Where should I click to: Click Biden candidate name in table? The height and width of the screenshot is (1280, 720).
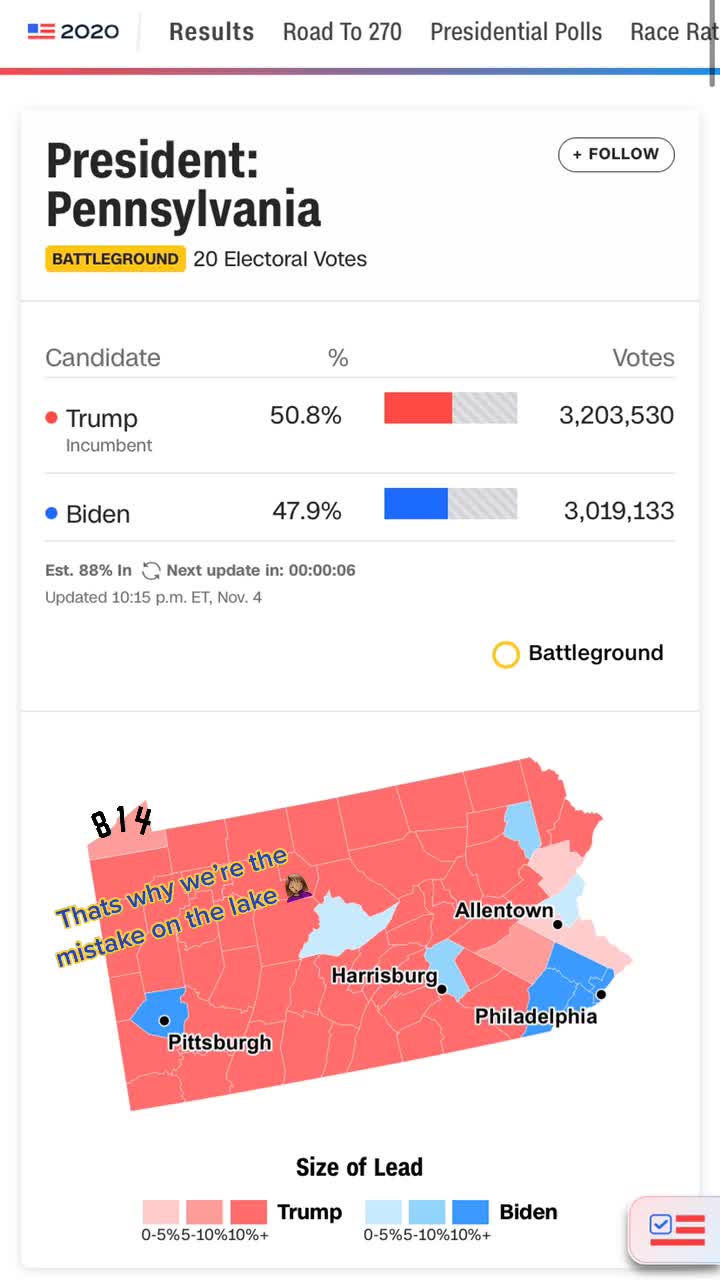click(97, 514)
